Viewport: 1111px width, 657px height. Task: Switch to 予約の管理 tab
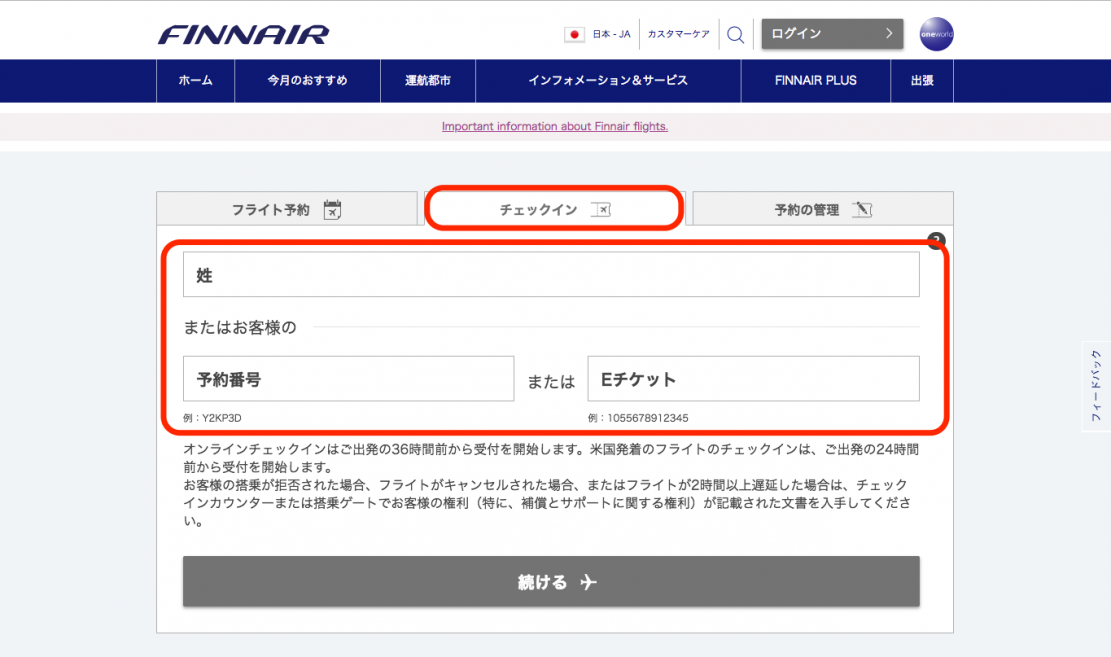pyautogui.click(x=823, y=209)
